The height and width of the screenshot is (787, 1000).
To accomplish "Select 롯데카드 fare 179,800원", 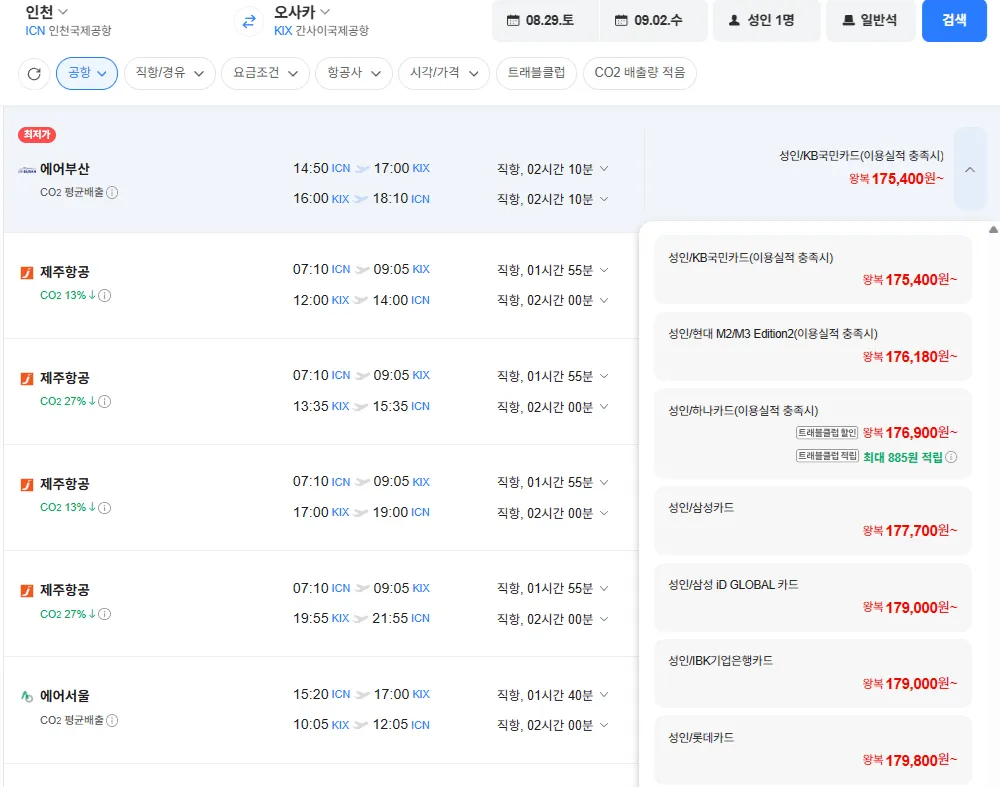I will (x=812, y=750).
